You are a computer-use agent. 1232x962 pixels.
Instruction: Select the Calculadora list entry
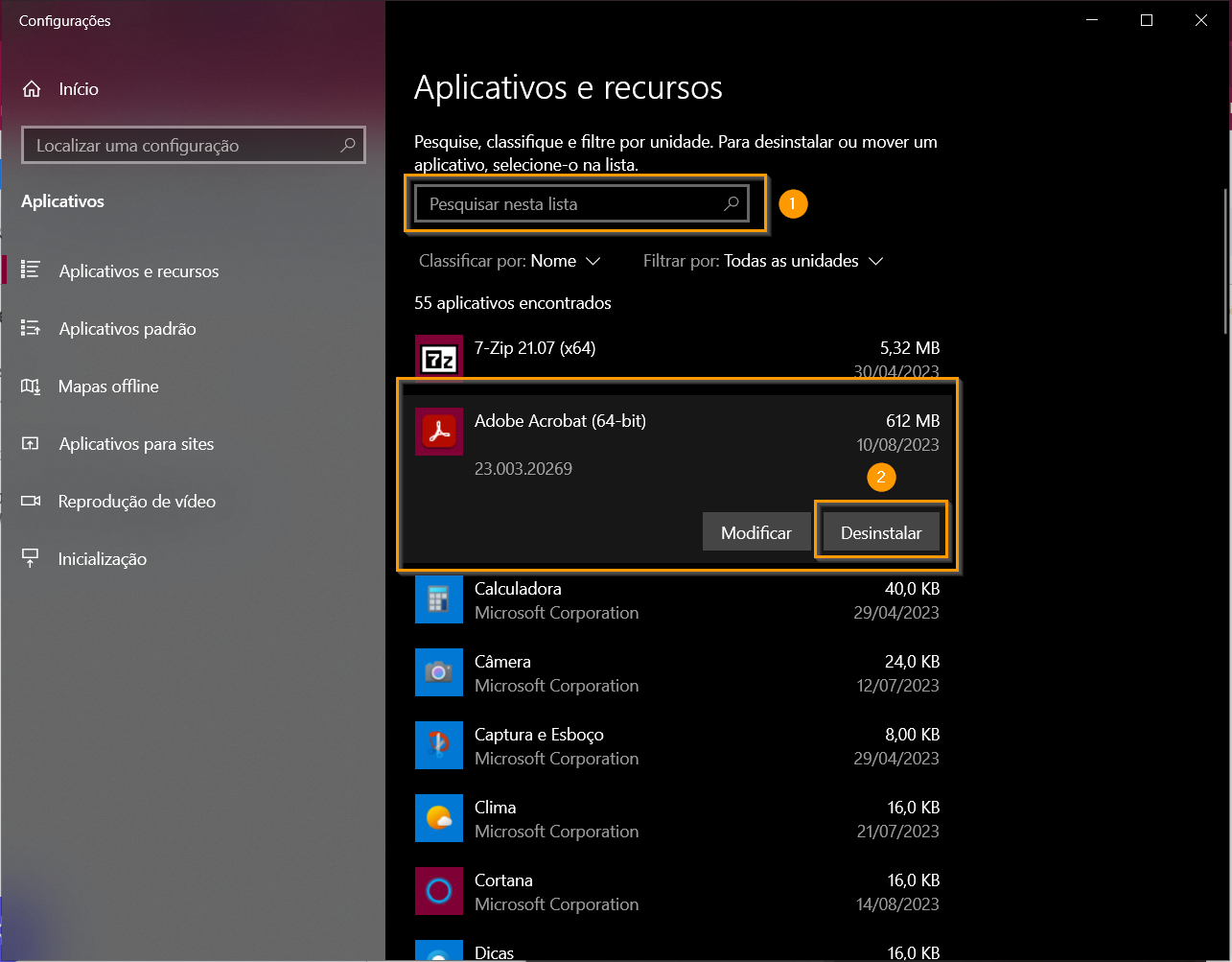point(677,600)
